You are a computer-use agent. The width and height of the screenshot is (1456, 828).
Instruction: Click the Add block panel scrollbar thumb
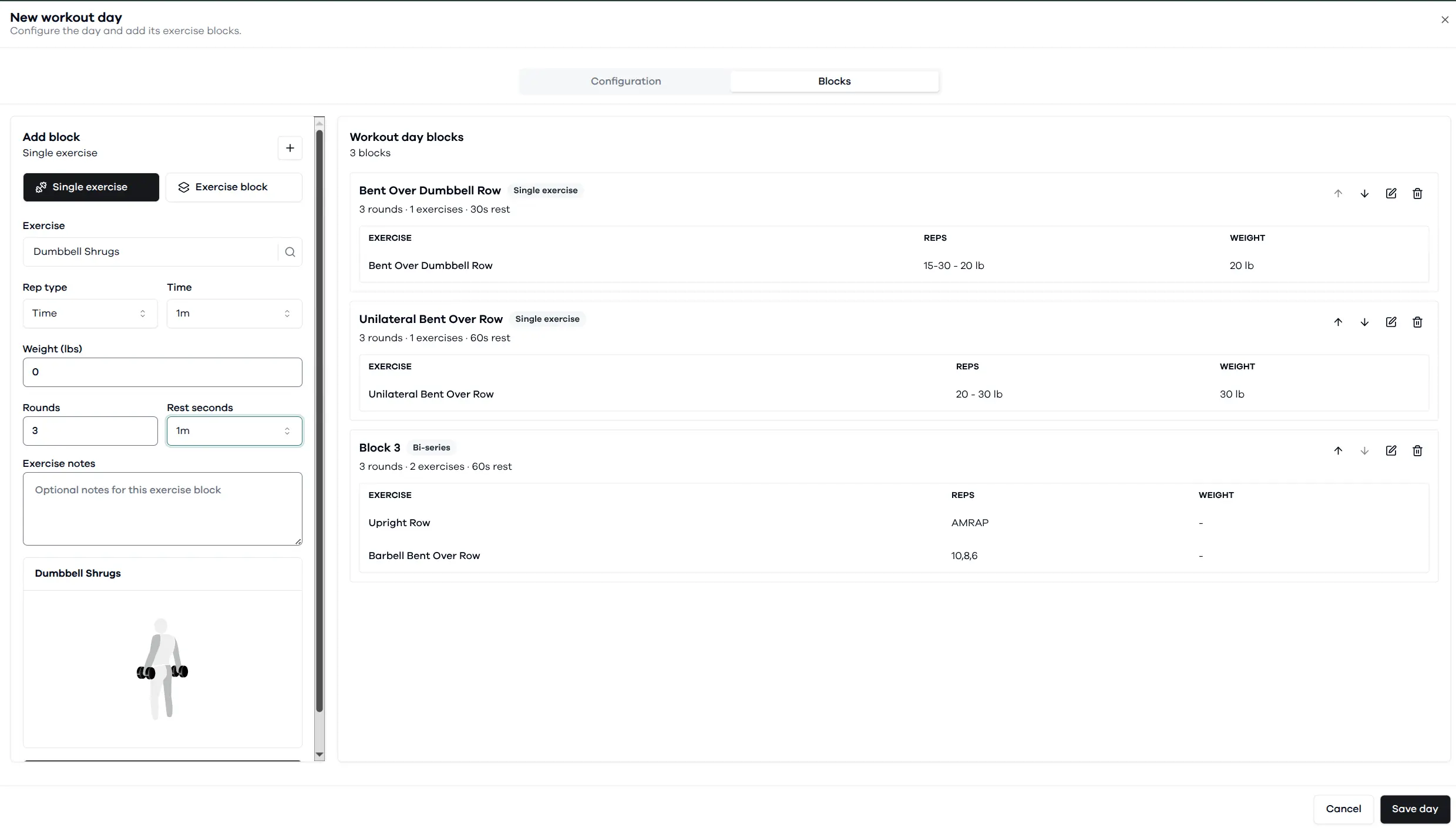point(320,420)
